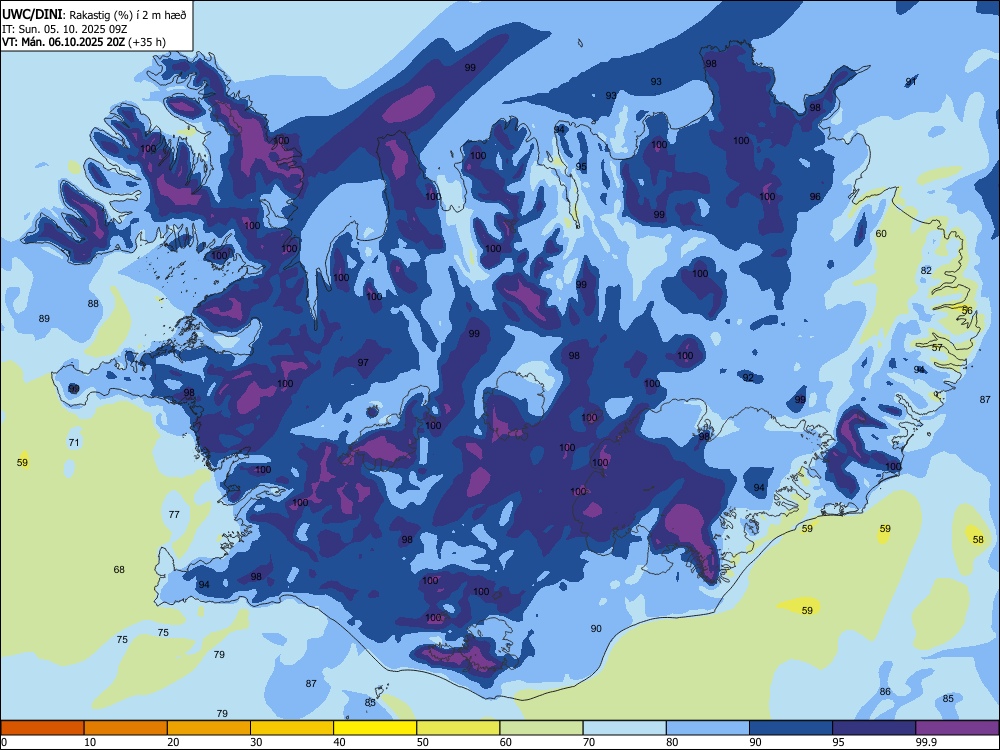The image size is (1000, 750).
Task: Select the value '91' in the northeast sea
Action: click(x=911, y=82)
